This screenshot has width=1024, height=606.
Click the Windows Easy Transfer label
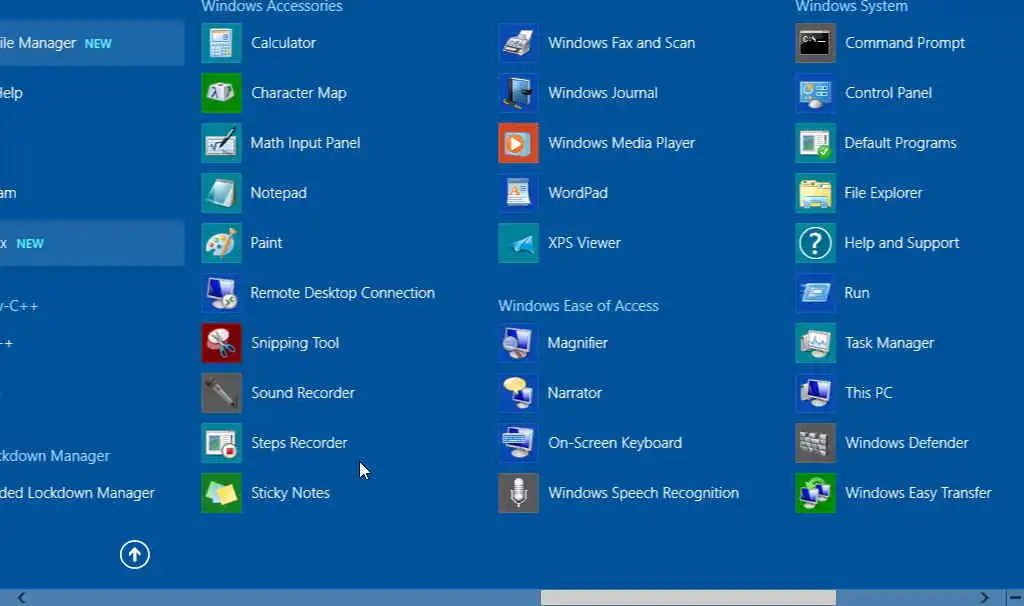918,493
